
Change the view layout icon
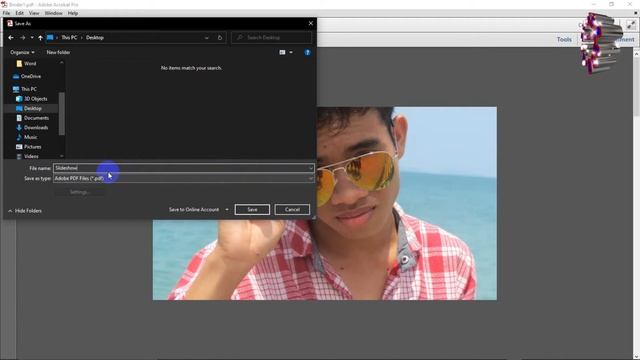tap(282, 52)
